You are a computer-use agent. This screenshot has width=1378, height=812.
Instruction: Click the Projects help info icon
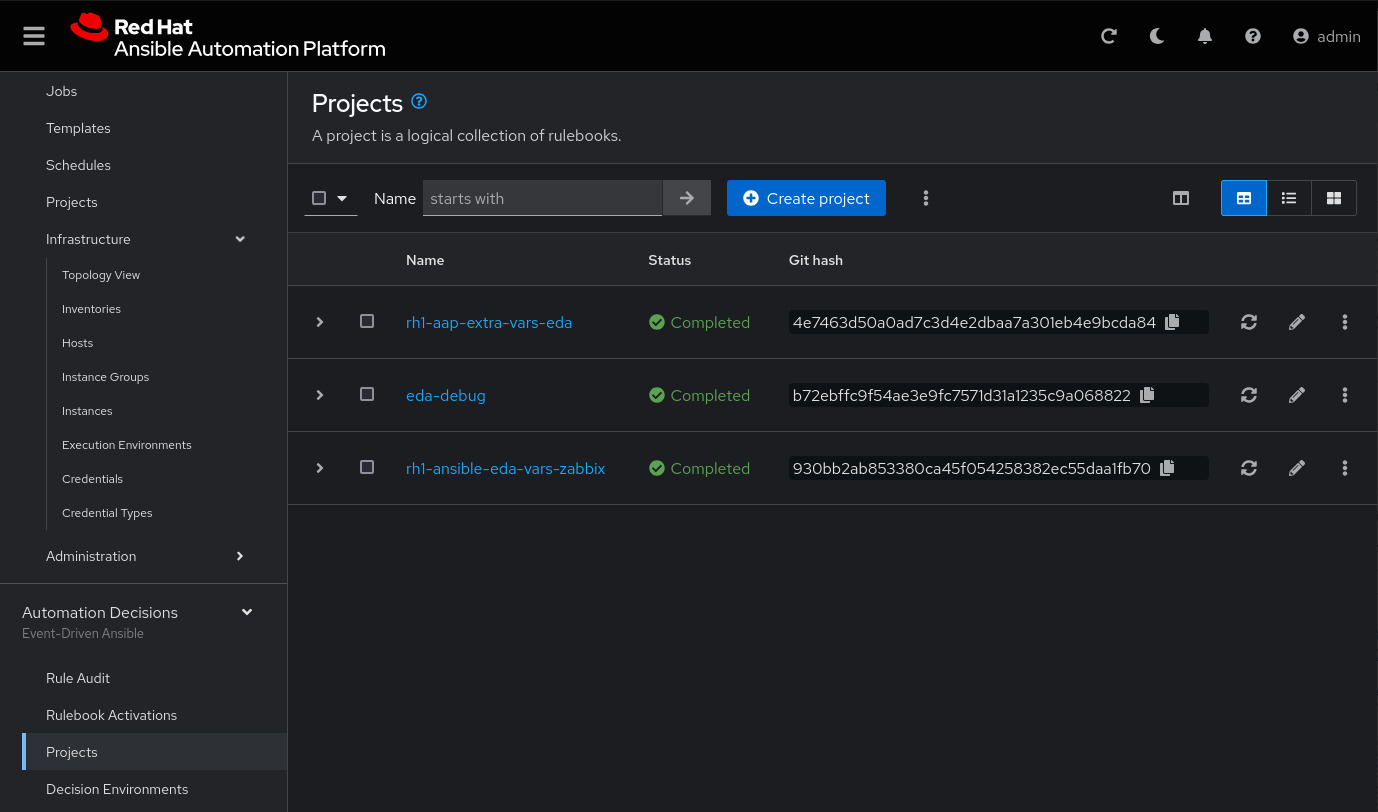click(420, 101)
